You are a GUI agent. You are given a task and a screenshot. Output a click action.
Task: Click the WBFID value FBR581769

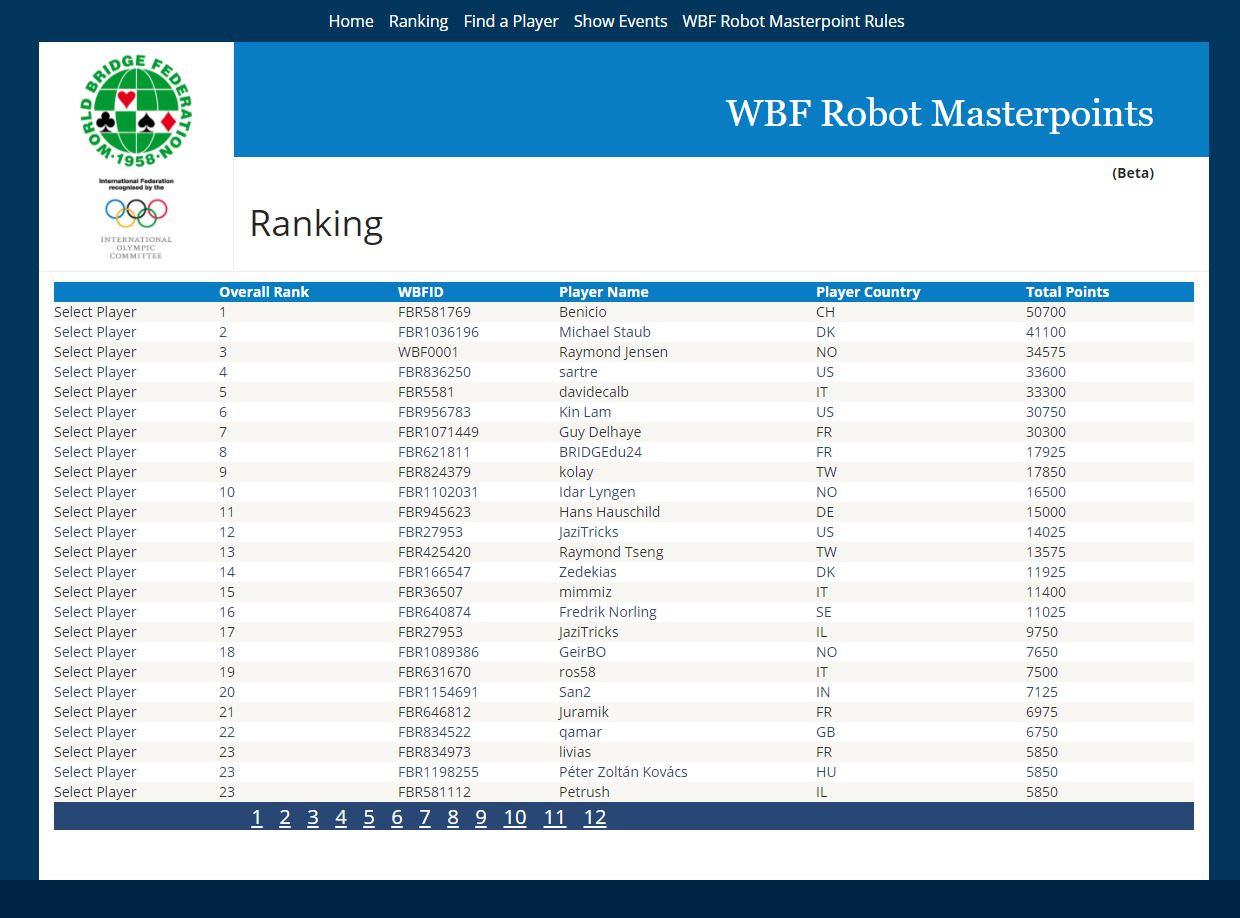[x=434, y=312]
